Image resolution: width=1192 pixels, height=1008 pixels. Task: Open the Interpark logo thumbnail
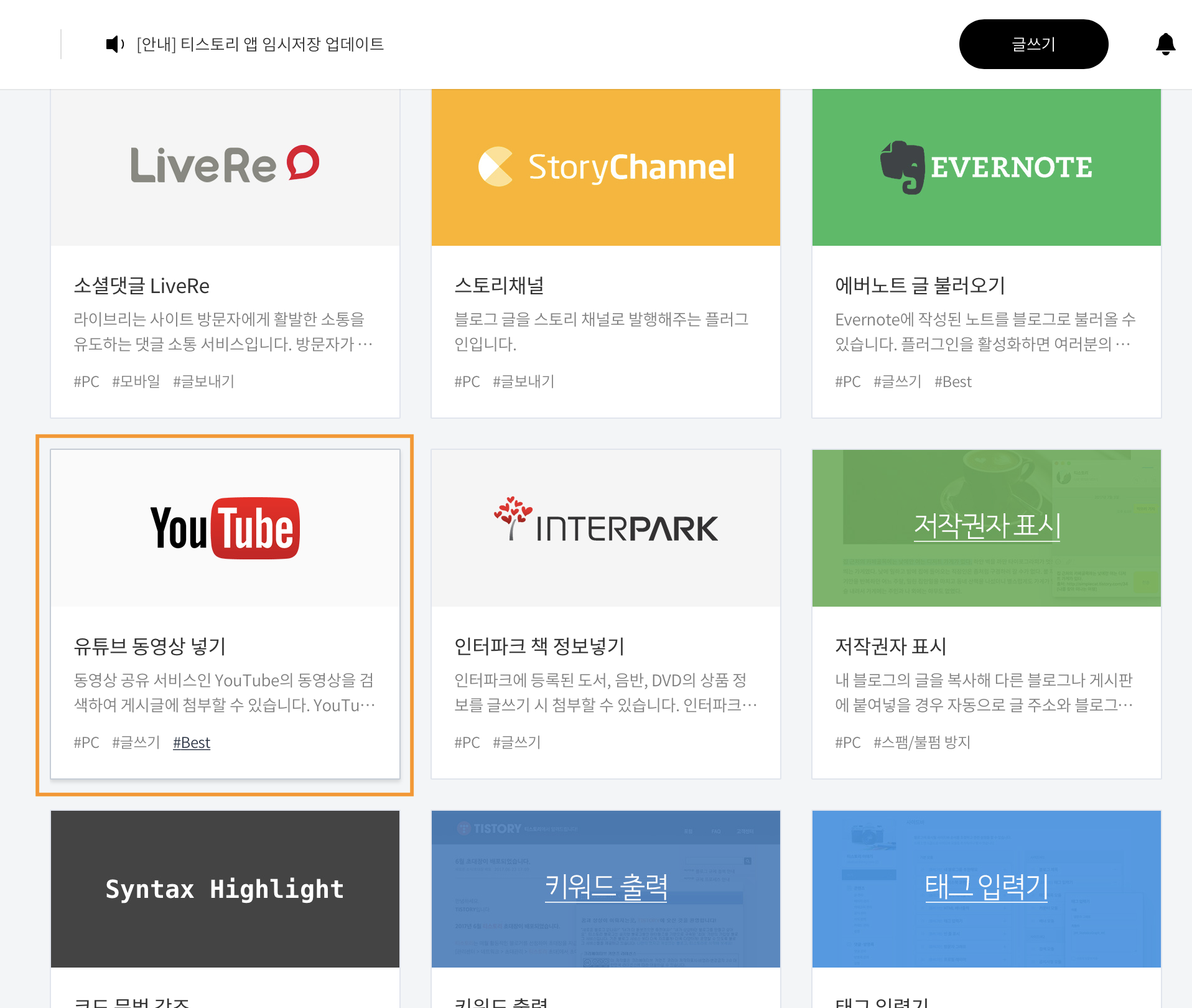(606, 528)
